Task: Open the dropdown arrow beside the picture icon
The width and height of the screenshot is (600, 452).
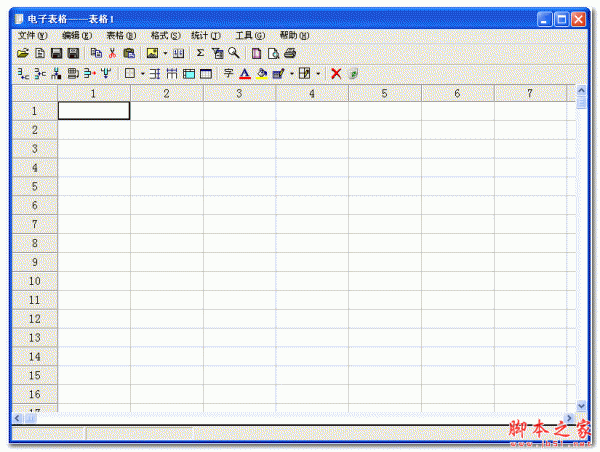Action: (x=165, y=54)
